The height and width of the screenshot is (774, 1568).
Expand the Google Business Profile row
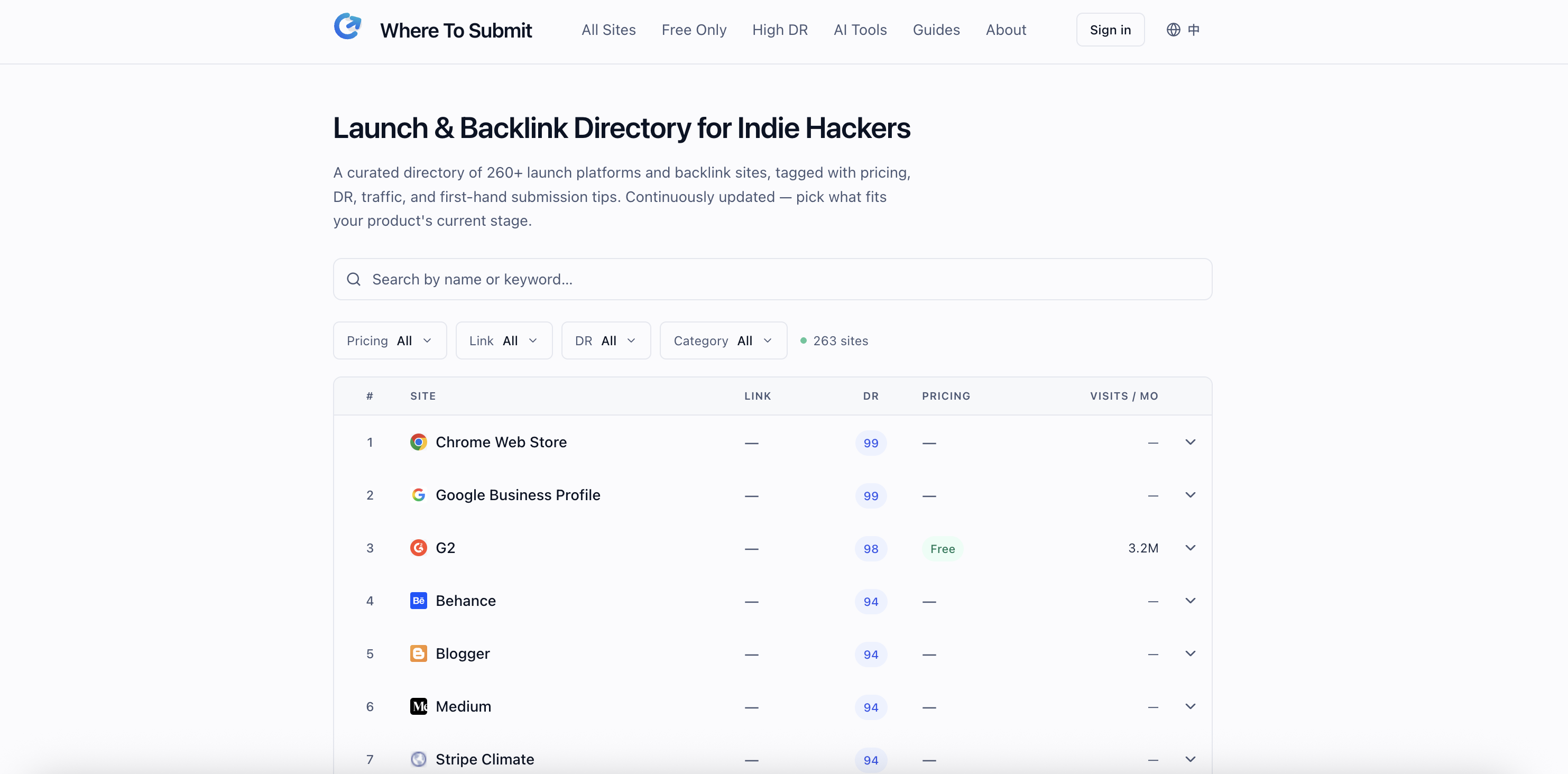[1191, 495]
